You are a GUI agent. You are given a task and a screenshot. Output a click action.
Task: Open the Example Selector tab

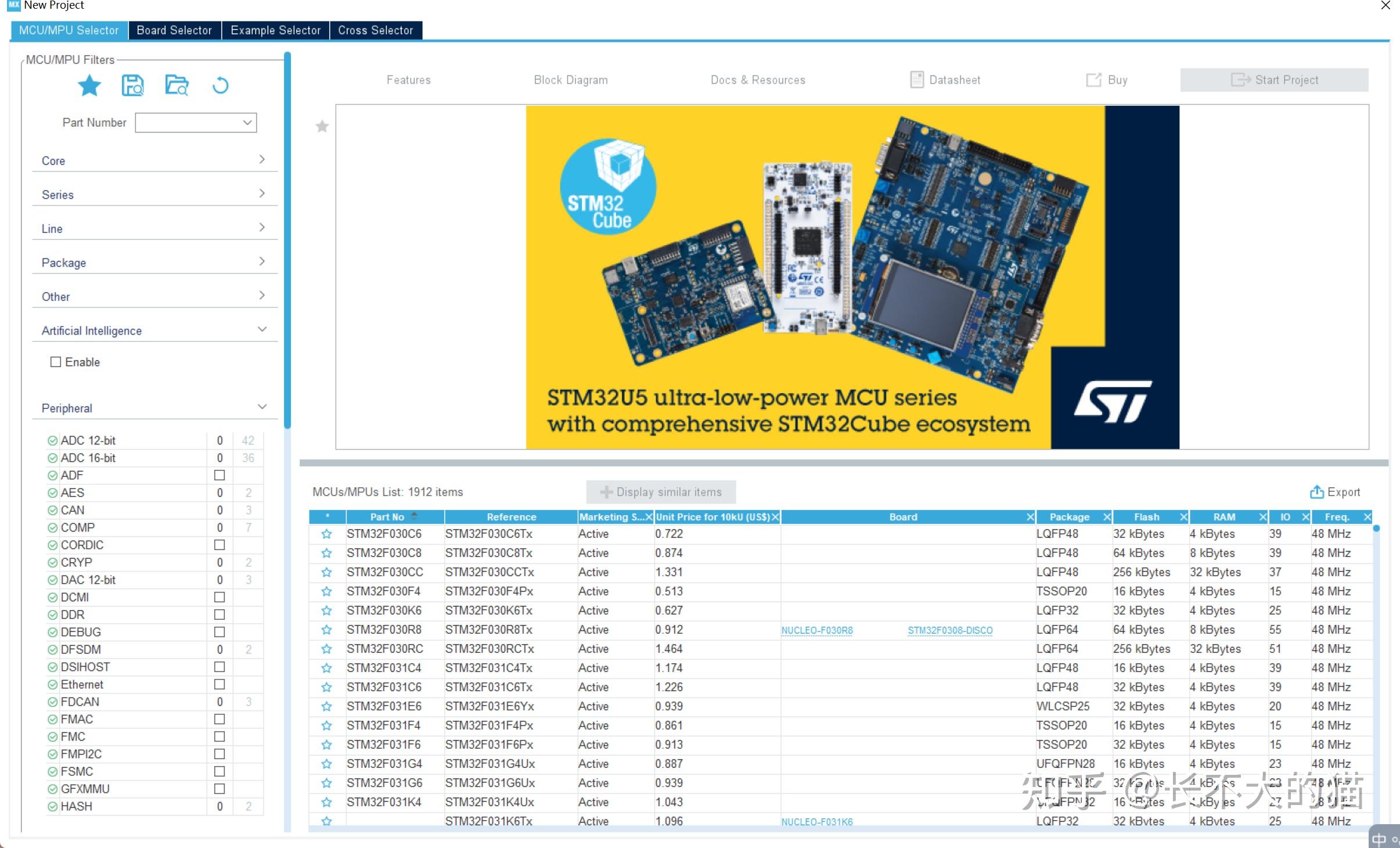pyautogui.click(x=275, y=30)
